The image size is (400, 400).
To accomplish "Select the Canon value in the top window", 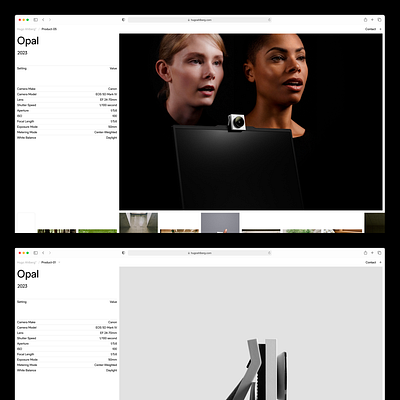I will pyautogui.click(x=113, y=89).
